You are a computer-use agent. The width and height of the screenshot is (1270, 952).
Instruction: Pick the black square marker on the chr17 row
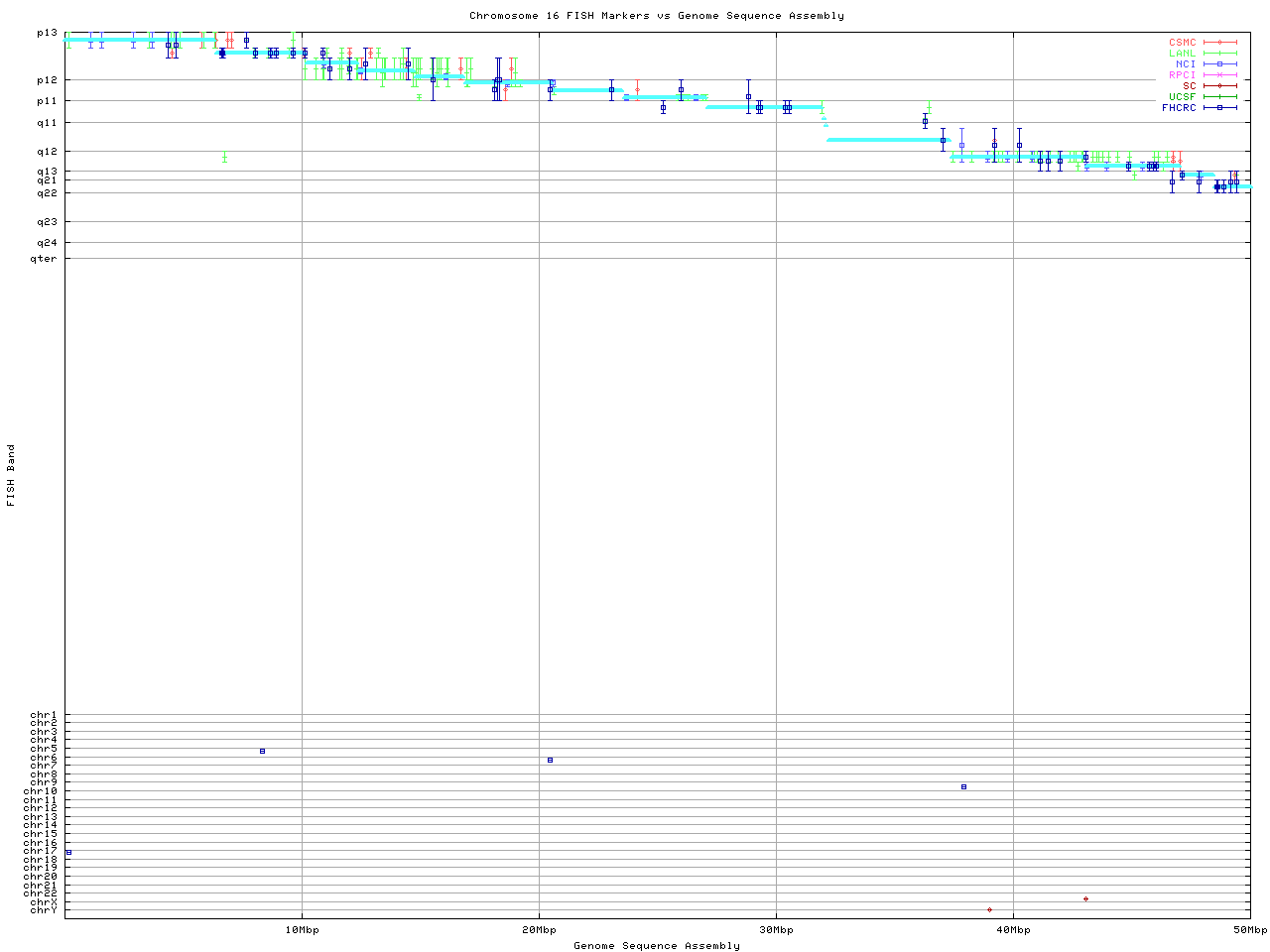68,852
